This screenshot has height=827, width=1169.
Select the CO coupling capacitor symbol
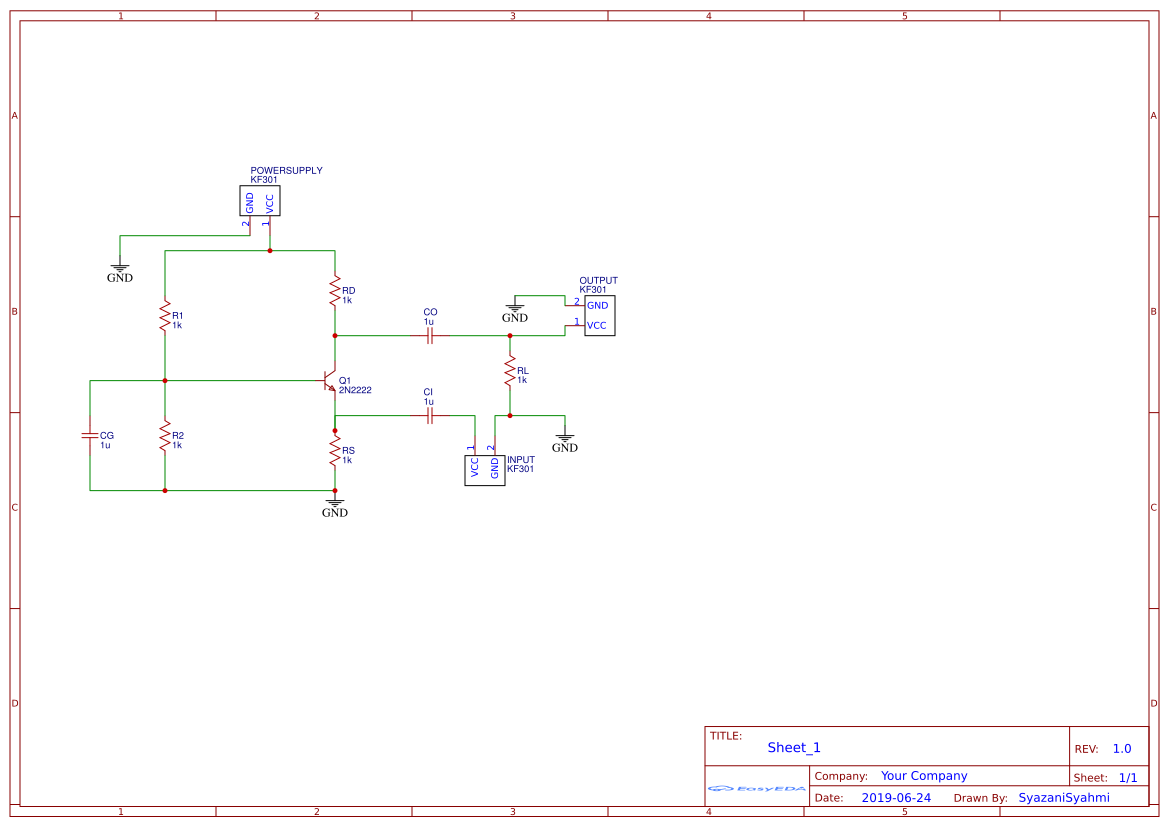430,336
